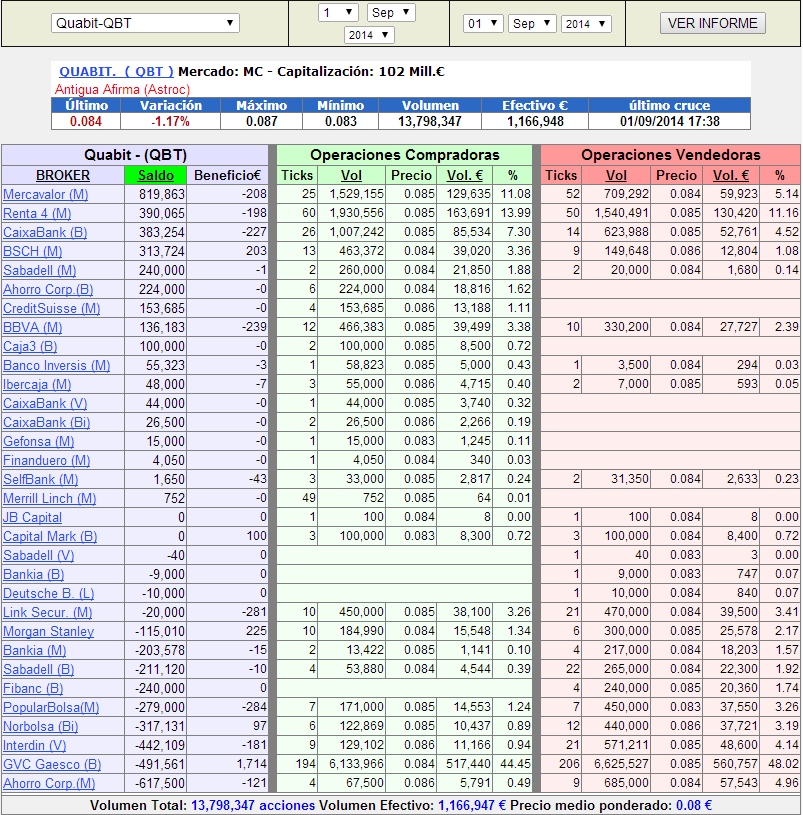Open Mercavalor (M) broker link
This screenshot has height=815, width=803.
(x=46, y=194)
